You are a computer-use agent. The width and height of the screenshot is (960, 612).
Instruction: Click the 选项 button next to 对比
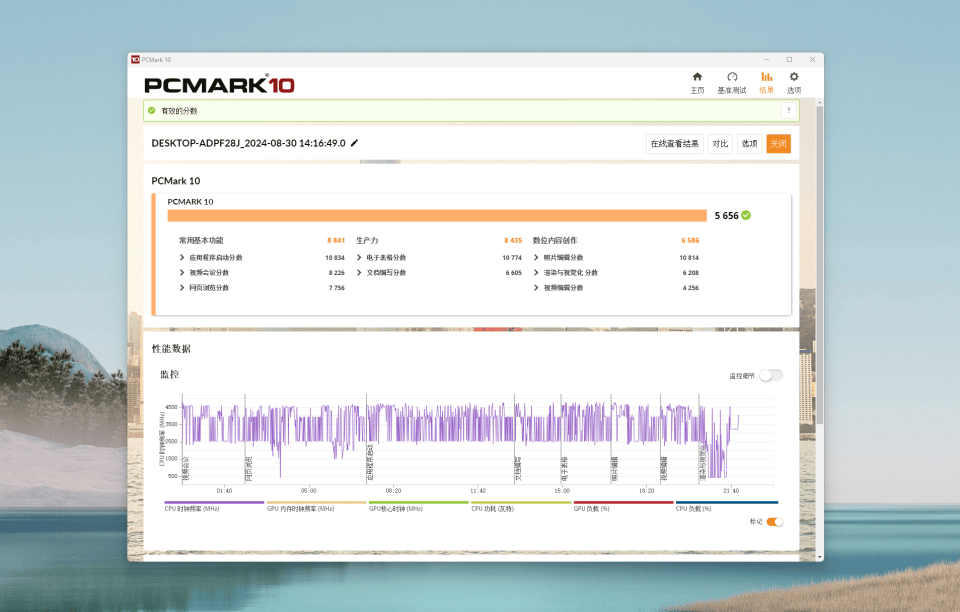point(749,144)
